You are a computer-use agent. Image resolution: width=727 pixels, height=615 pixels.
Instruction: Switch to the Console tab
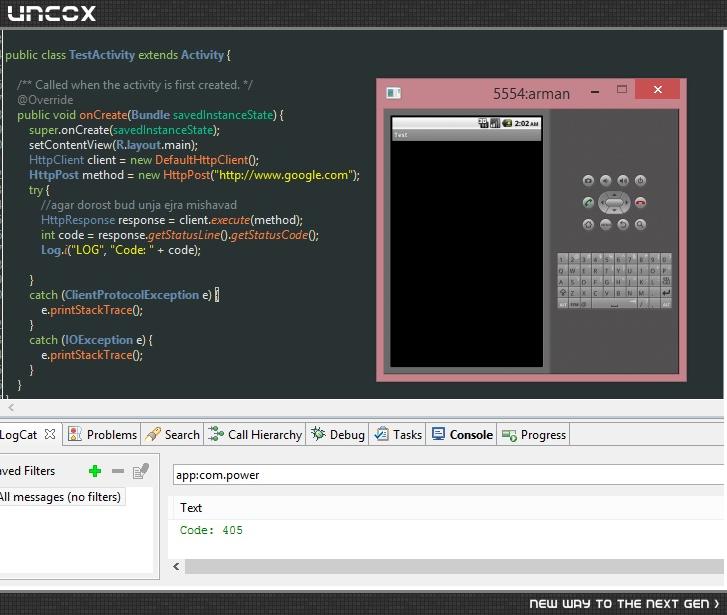(x=462, y=435)
